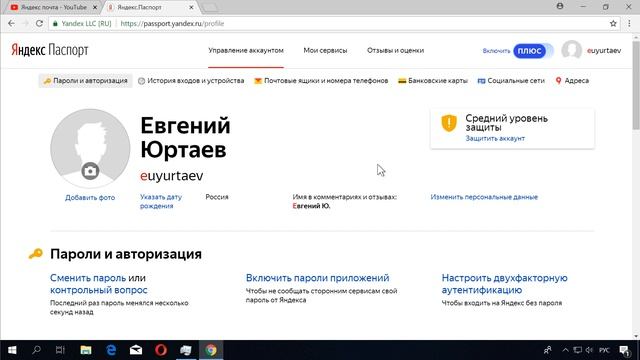Screen dimensions: 640x360
Task: Switch to Chrome on taskbar
Action: [x=211, y=350]
